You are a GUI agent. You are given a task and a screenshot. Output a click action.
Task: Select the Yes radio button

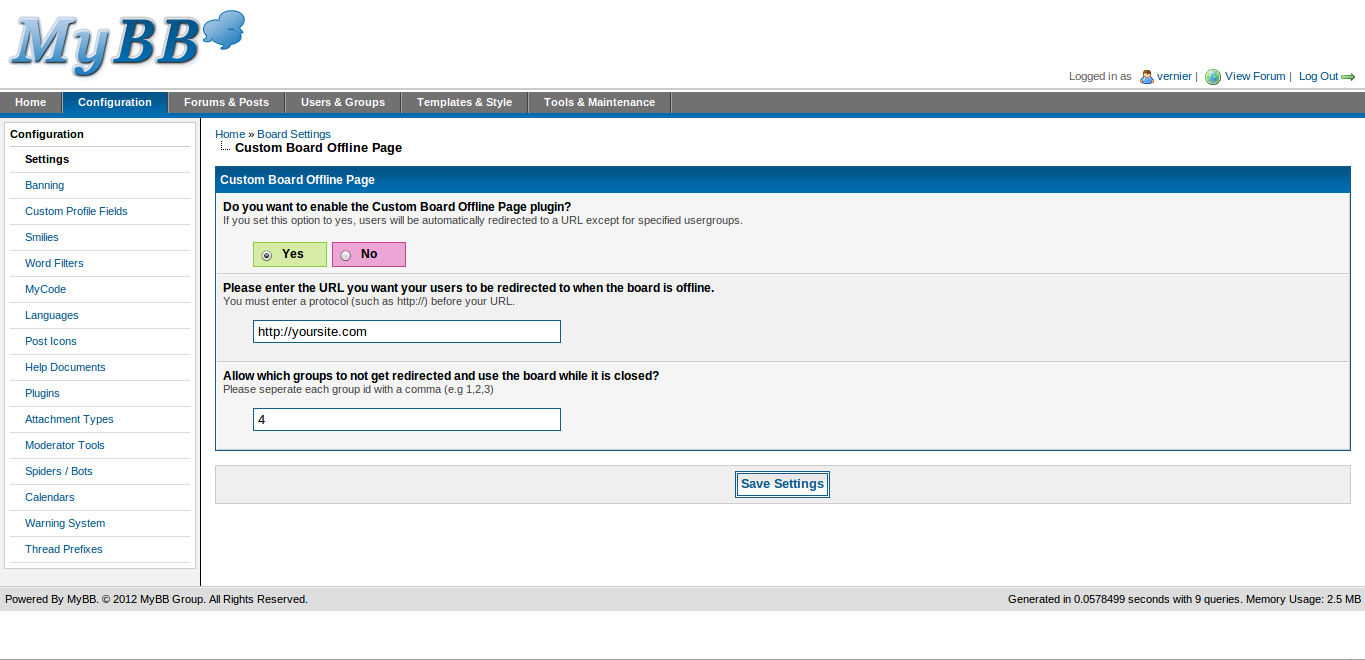267,255
